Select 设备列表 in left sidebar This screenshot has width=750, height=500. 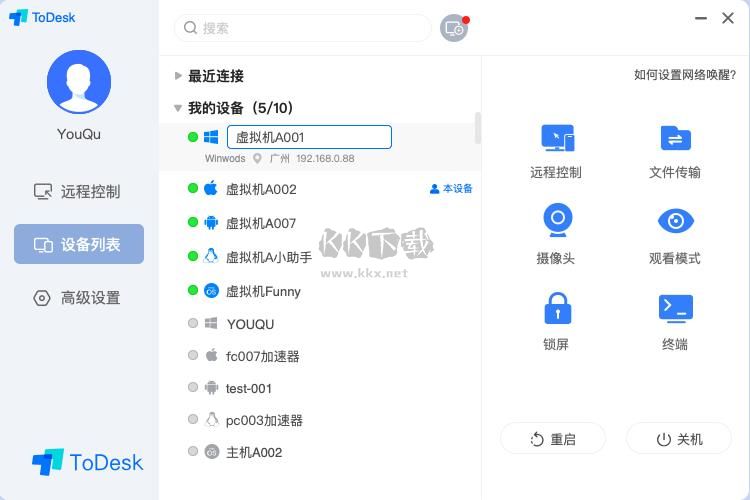79,244
